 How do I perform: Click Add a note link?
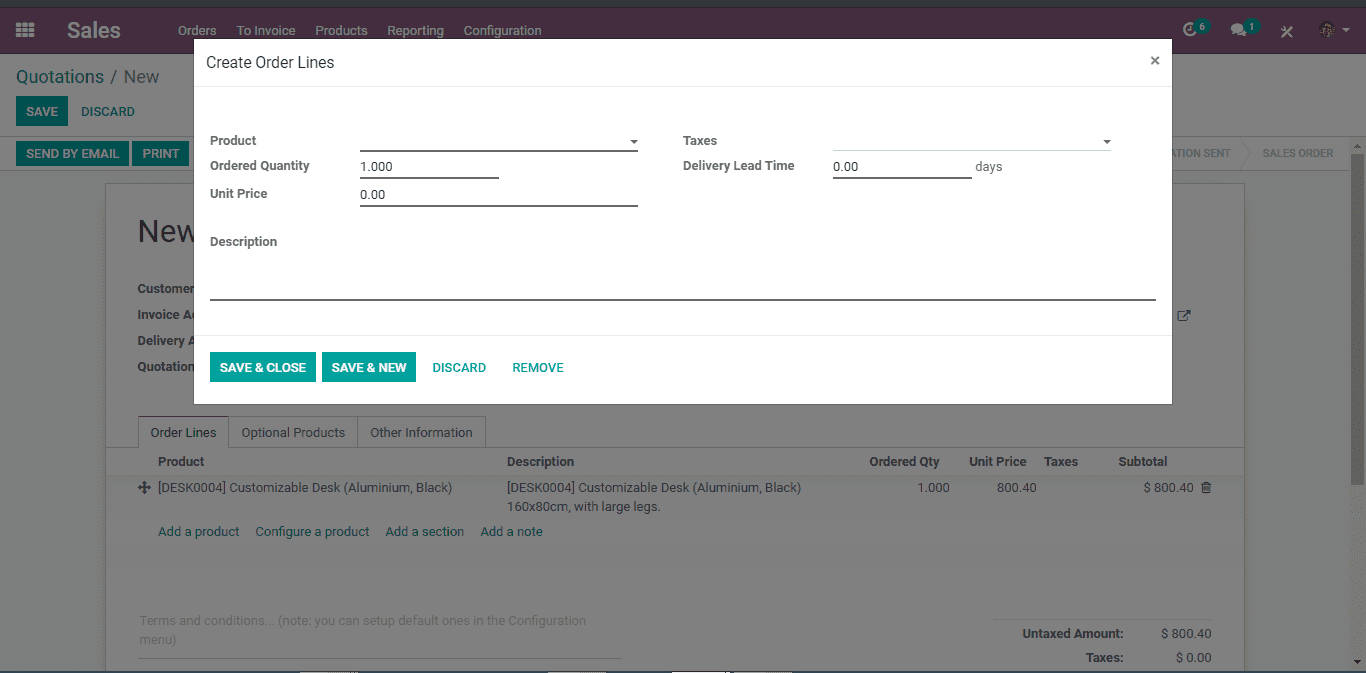[x=512, y=531]
